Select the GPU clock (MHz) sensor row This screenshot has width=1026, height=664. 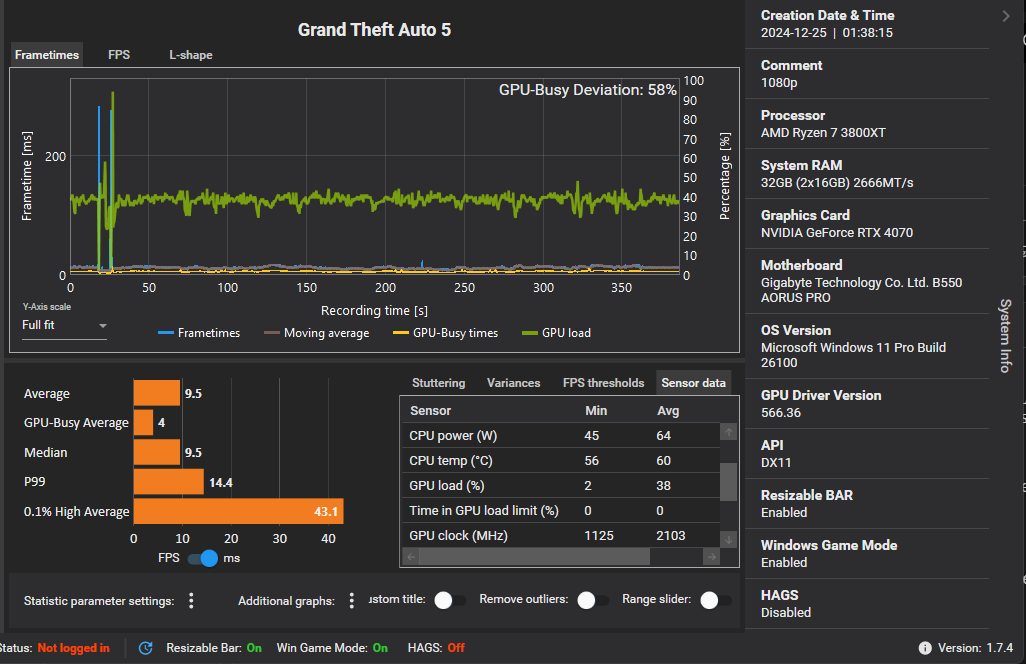559,535
